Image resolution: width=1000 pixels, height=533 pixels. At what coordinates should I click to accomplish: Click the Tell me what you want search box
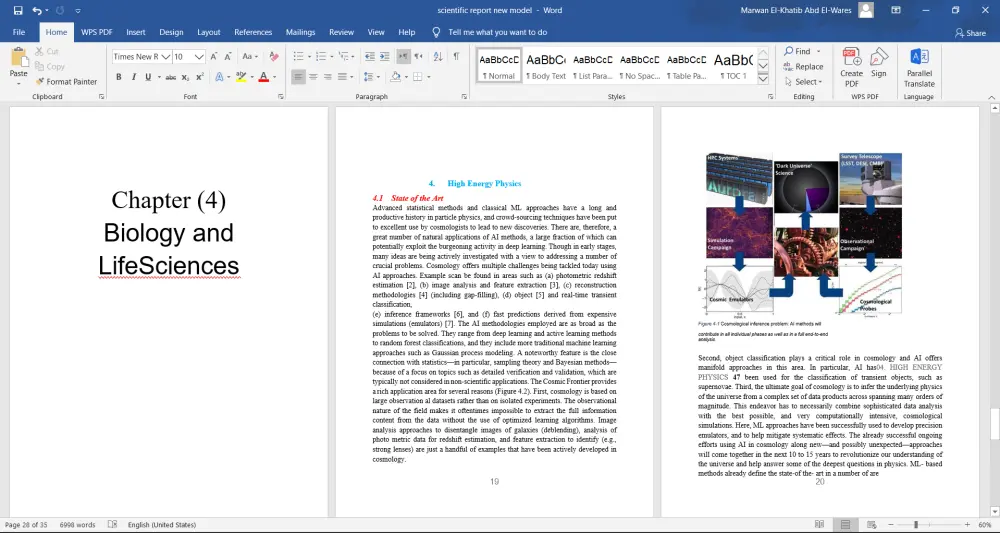click(497, 32)
